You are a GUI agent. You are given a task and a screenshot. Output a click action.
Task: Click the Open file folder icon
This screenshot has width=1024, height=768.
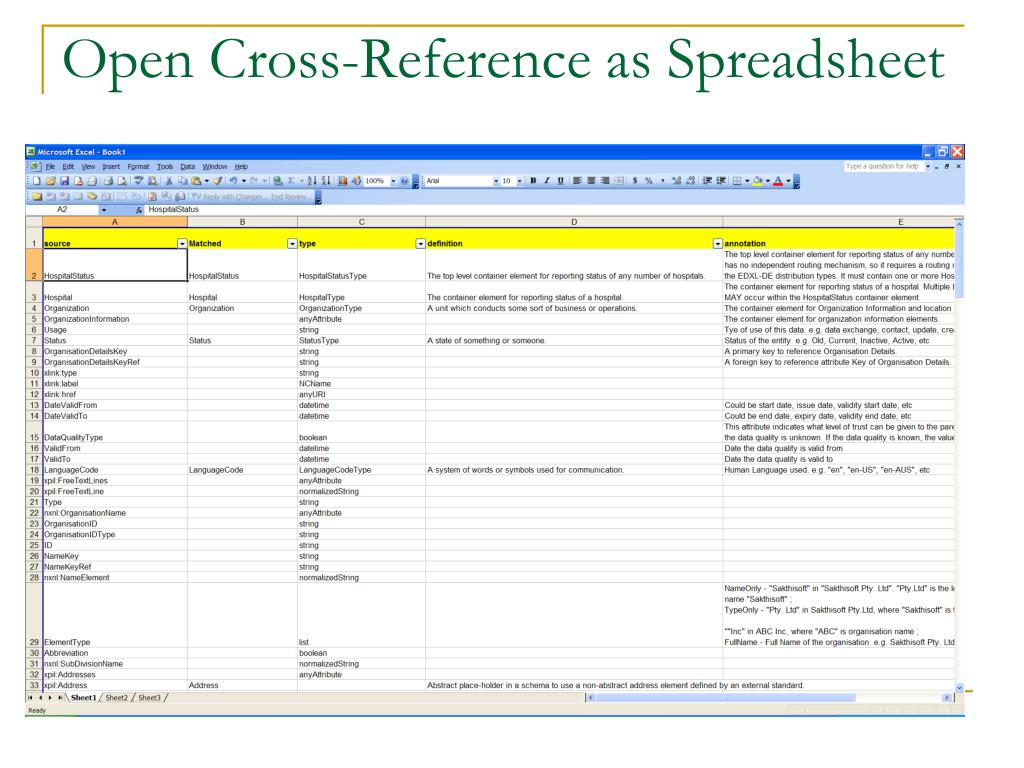[x=51, y=181]
